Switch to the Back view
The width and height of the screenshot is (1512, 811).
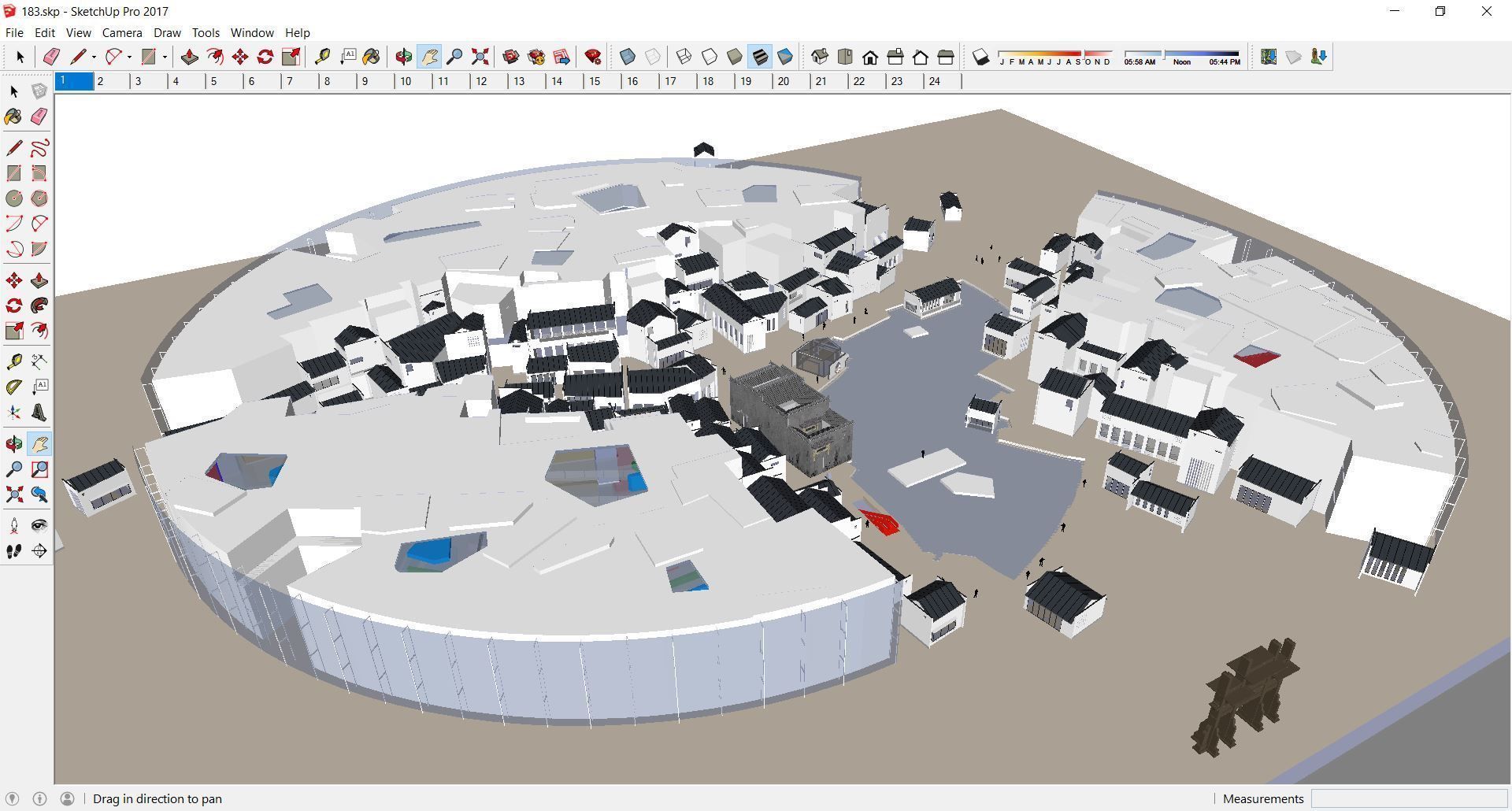coord(921,57)
